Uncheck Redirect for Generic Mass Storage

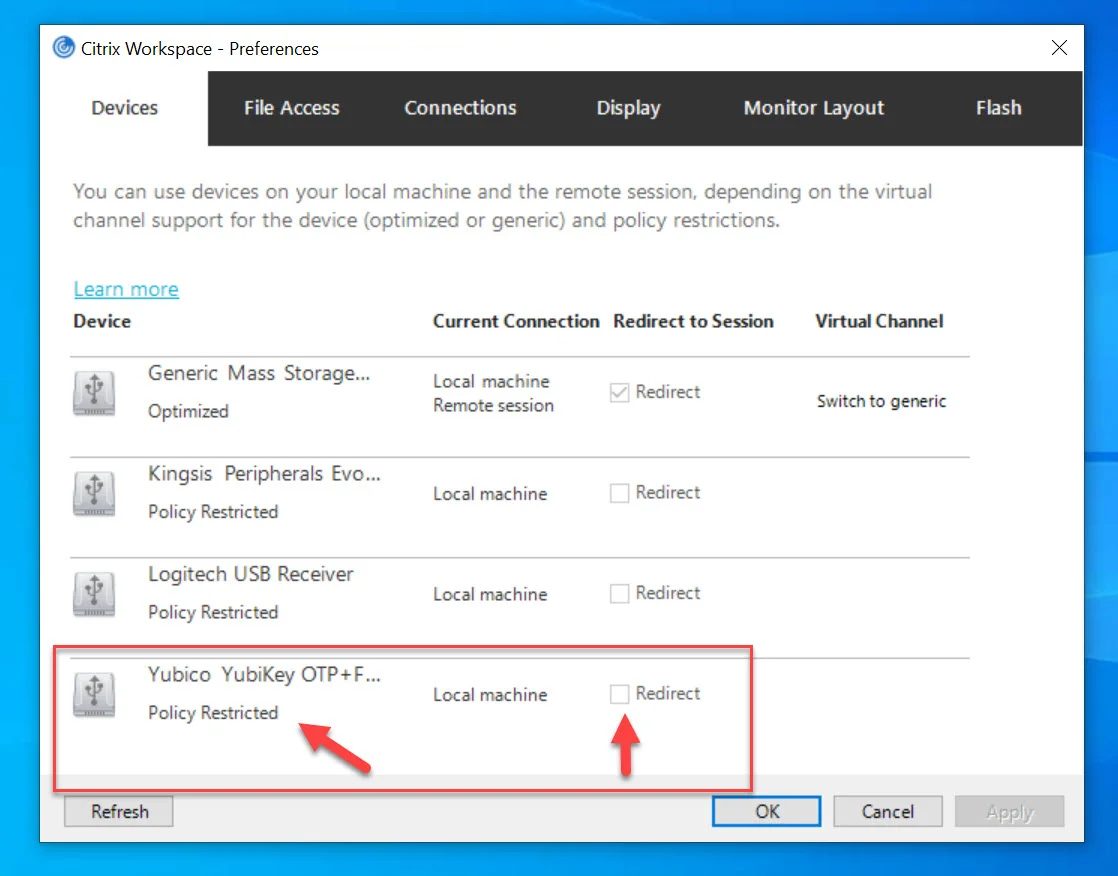point(619,393)
